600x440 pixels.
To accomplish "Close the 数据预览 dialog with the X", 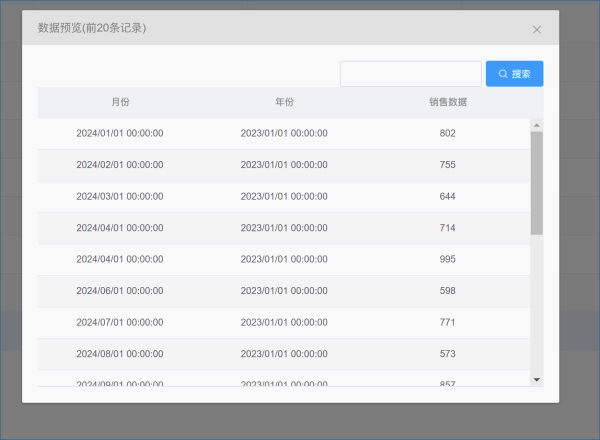I will point(536,29).
